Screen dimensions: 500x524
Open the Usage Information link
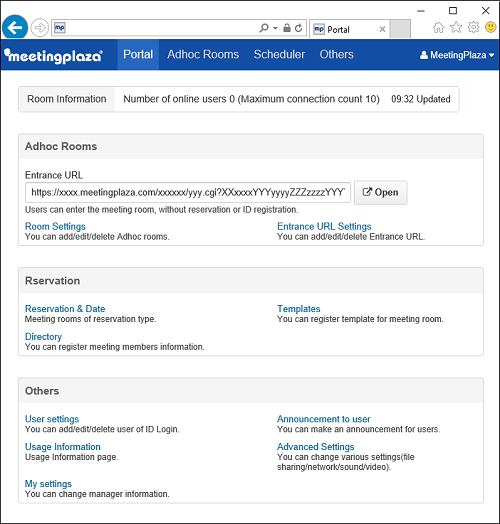[x=63, y=447]
